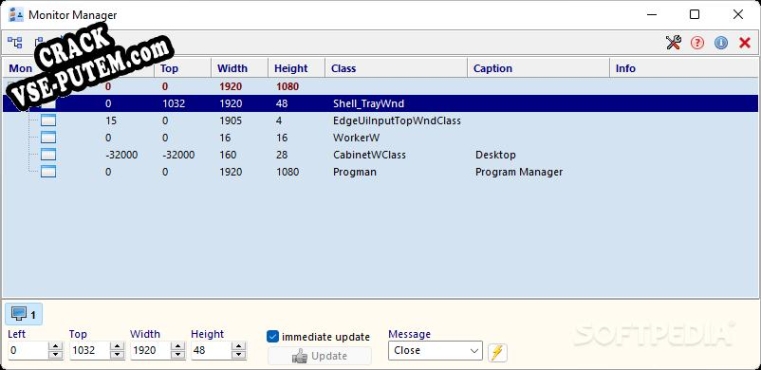
Task: Click the Left input field
Action: (x=28, y=351)
